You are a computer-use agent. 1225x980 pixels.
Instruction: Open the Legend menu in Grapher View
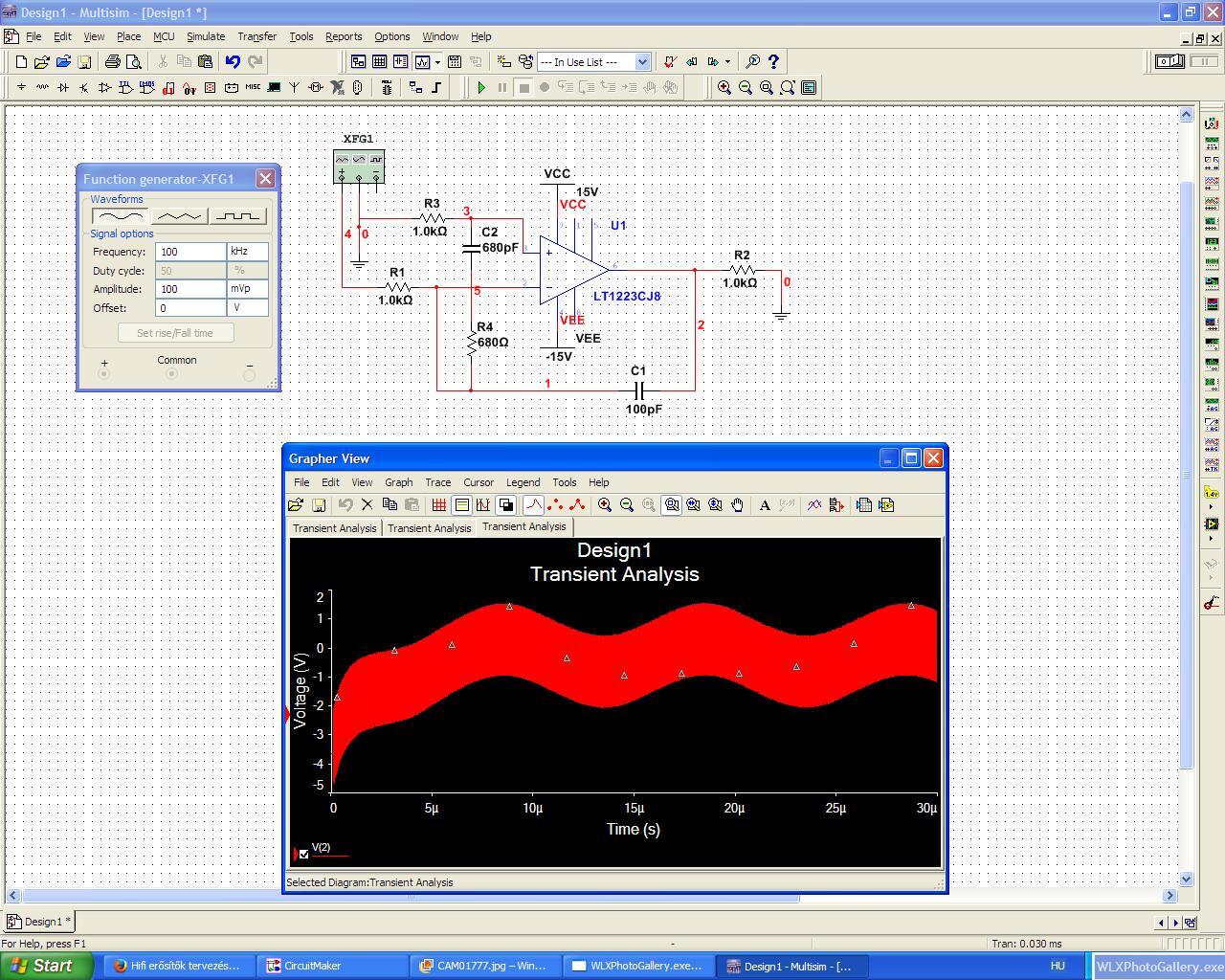coord(523,482)
